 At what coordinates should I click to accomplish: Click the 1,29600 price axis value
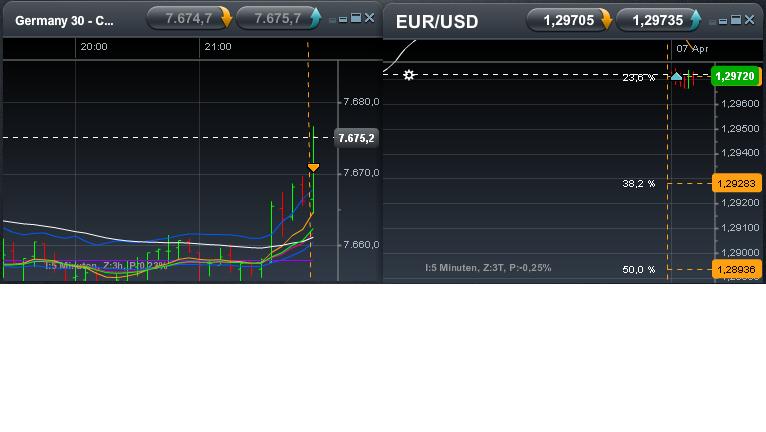click(740, 104)
